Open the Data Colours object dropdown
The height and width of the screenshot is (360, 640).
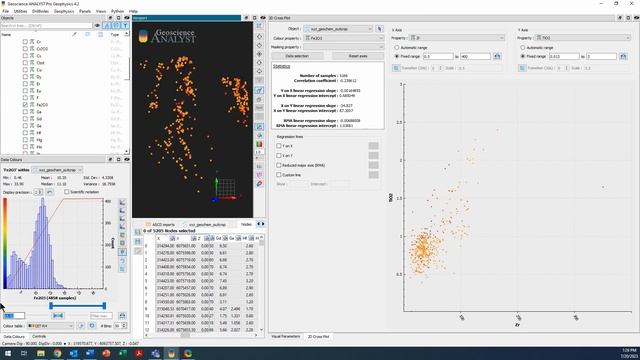pyautogui.click(x=57, y=170)
